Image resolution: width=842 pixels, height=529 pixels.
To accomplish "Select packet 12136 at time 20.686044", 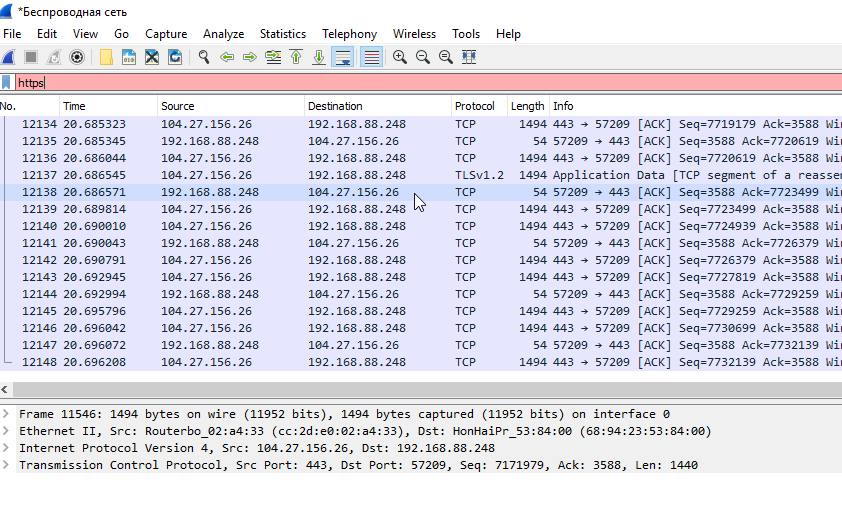I will (x=421, y=158).
